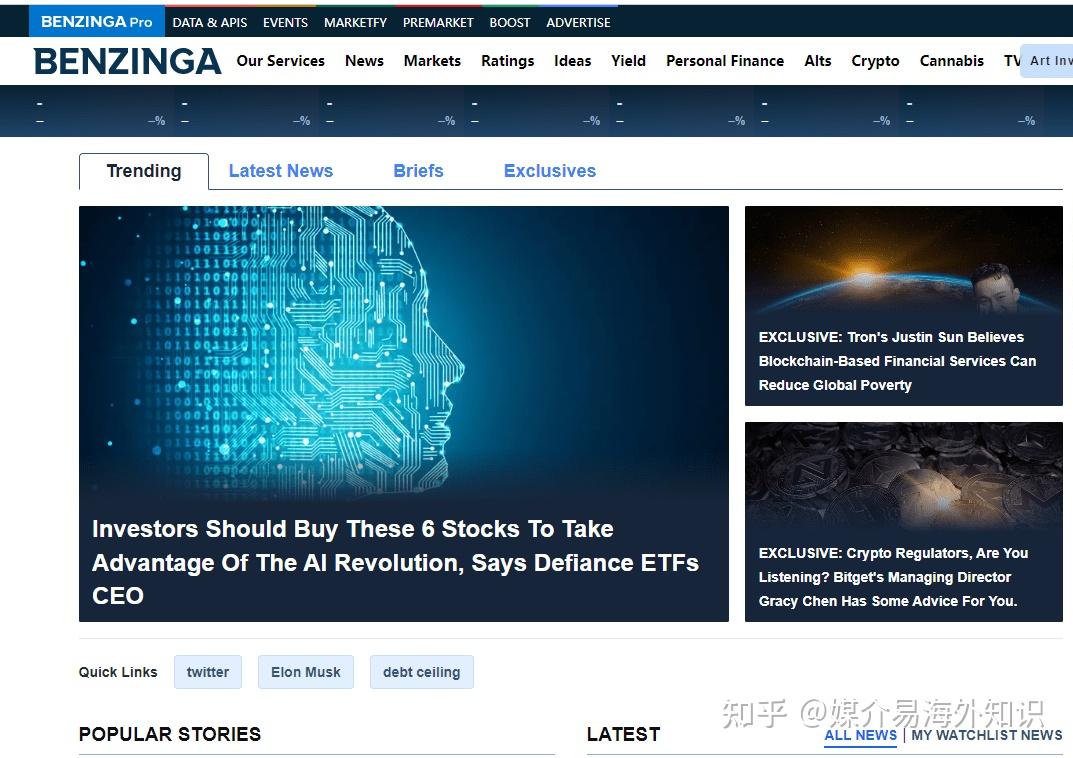This screenshot has height=758, width=1073.
Task: Click MY WATCHLIST NEWS
Action: click(986, 735)
